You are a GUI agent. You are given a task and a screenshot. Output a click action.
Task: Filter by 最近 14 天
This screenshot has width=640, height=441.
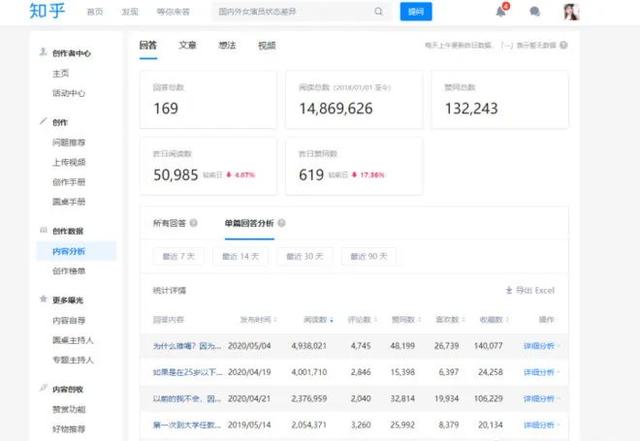[240, 256]
